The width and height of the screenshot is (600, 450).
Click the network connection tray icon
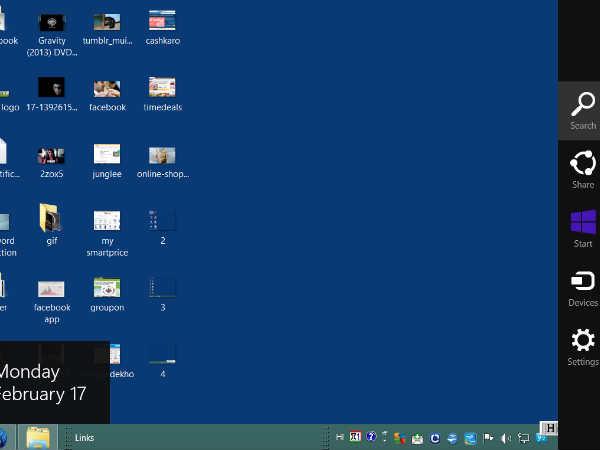click(523, 438)
